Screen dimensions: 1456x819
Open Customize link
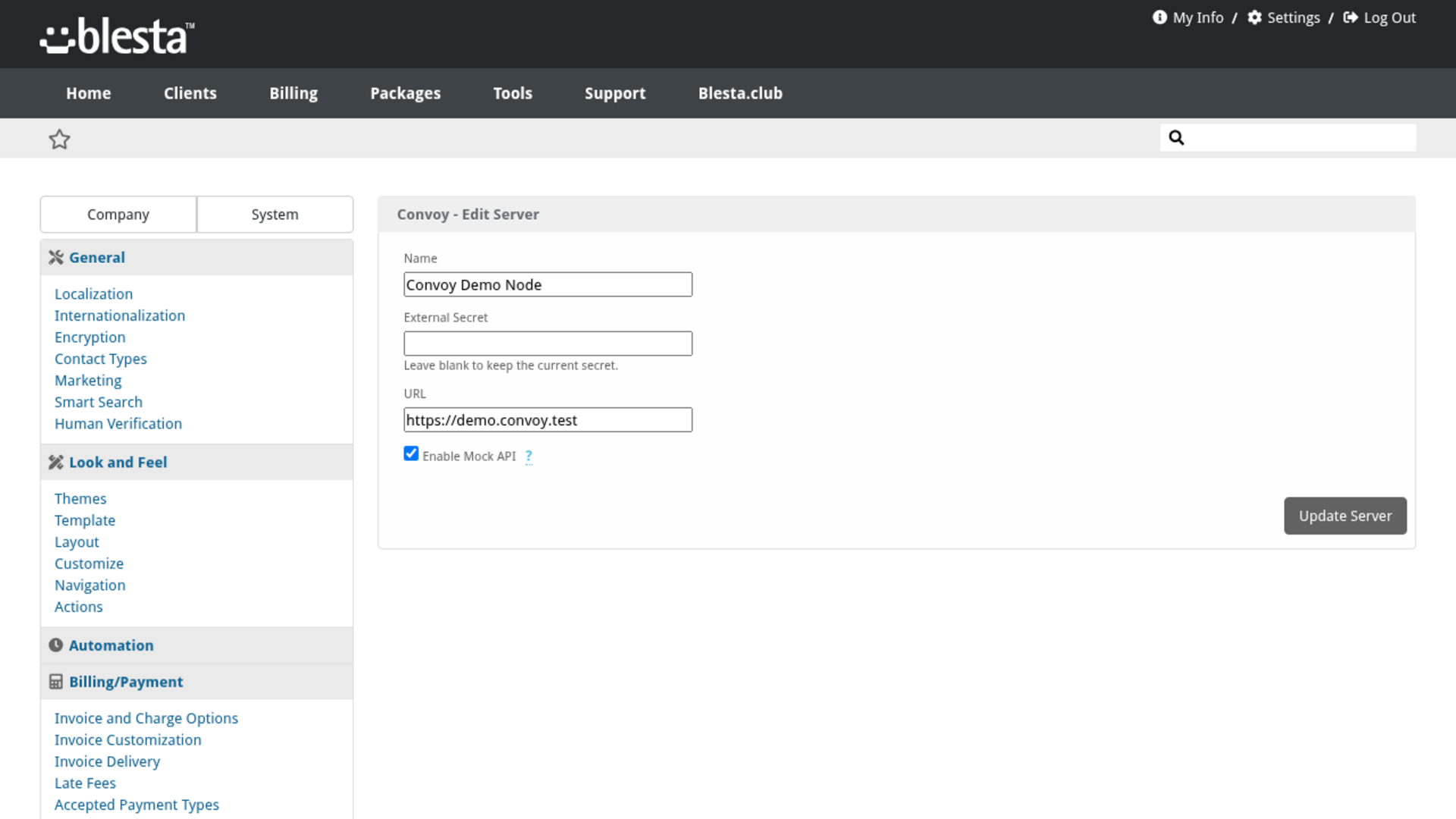(89, 563)
